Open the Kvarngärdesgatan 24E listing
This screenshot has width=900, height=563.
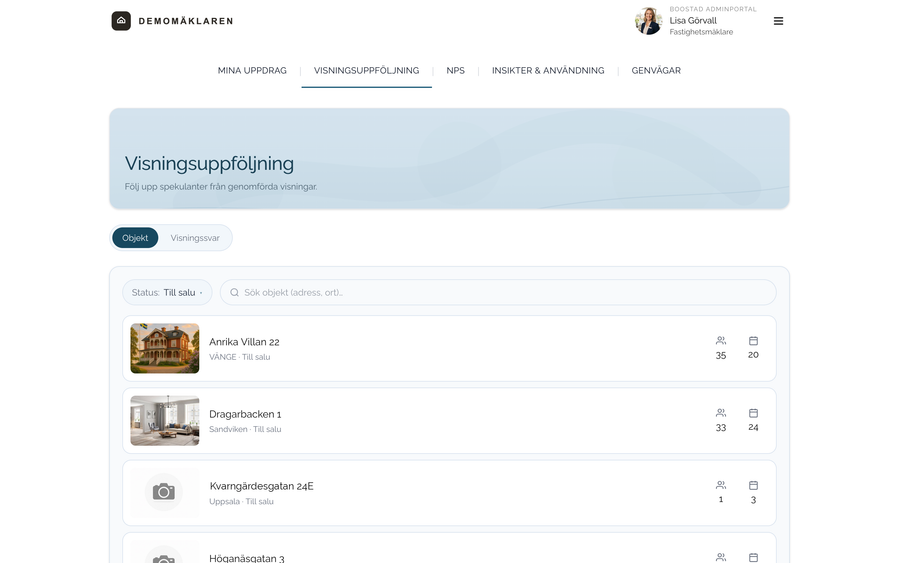point(449,493)
